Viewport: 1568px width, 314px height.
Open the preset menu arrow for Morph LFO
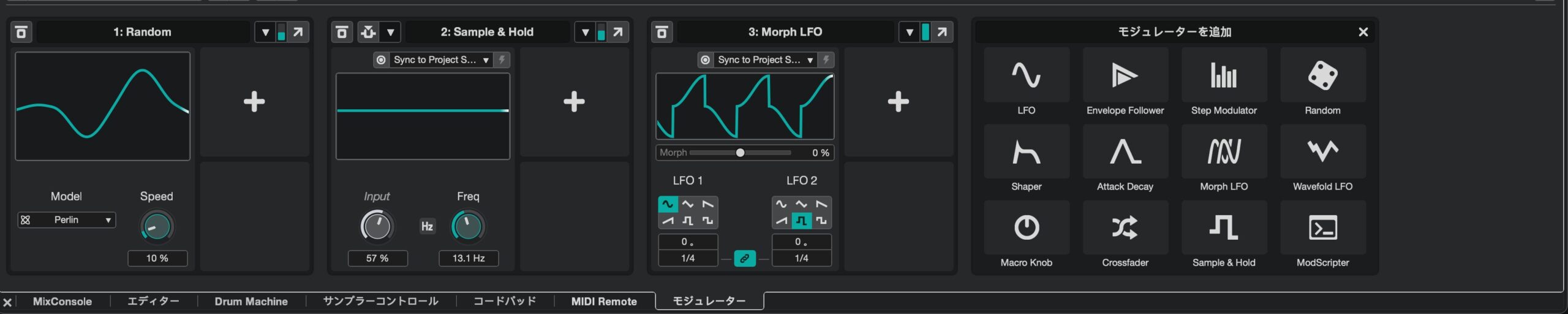coord(909,32)
